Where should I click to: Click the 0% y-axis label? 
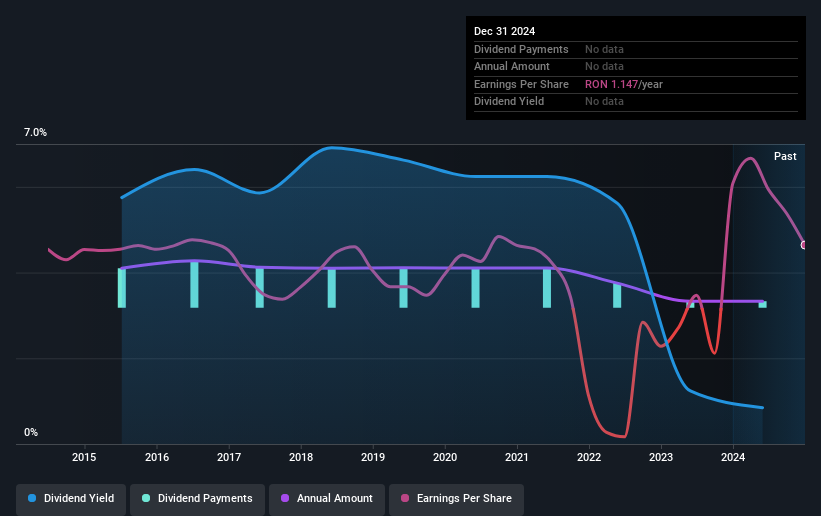tap(31, 433)
